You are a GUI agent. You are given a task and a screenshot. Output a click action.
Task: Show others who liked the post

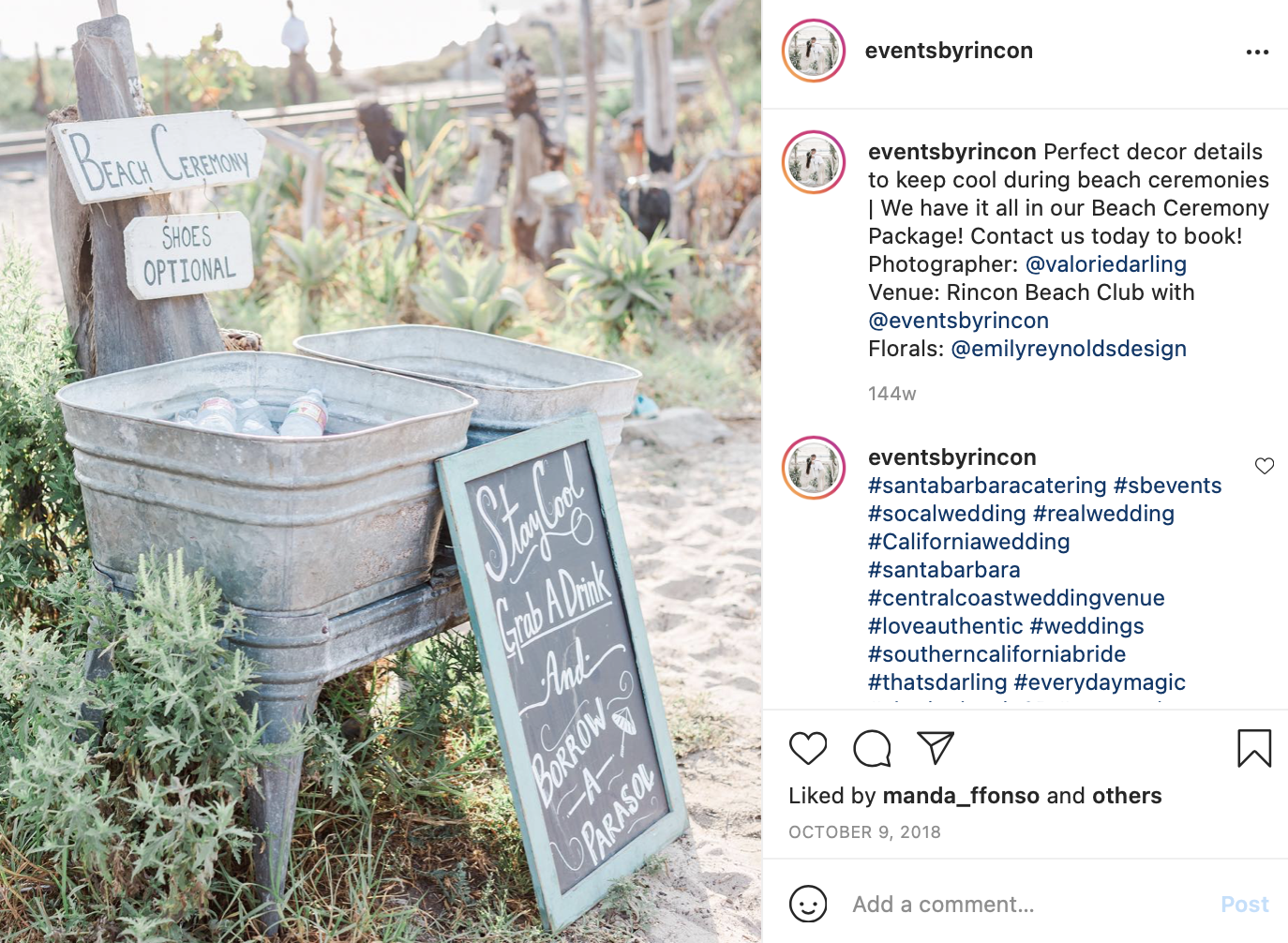coord(1127,796)
